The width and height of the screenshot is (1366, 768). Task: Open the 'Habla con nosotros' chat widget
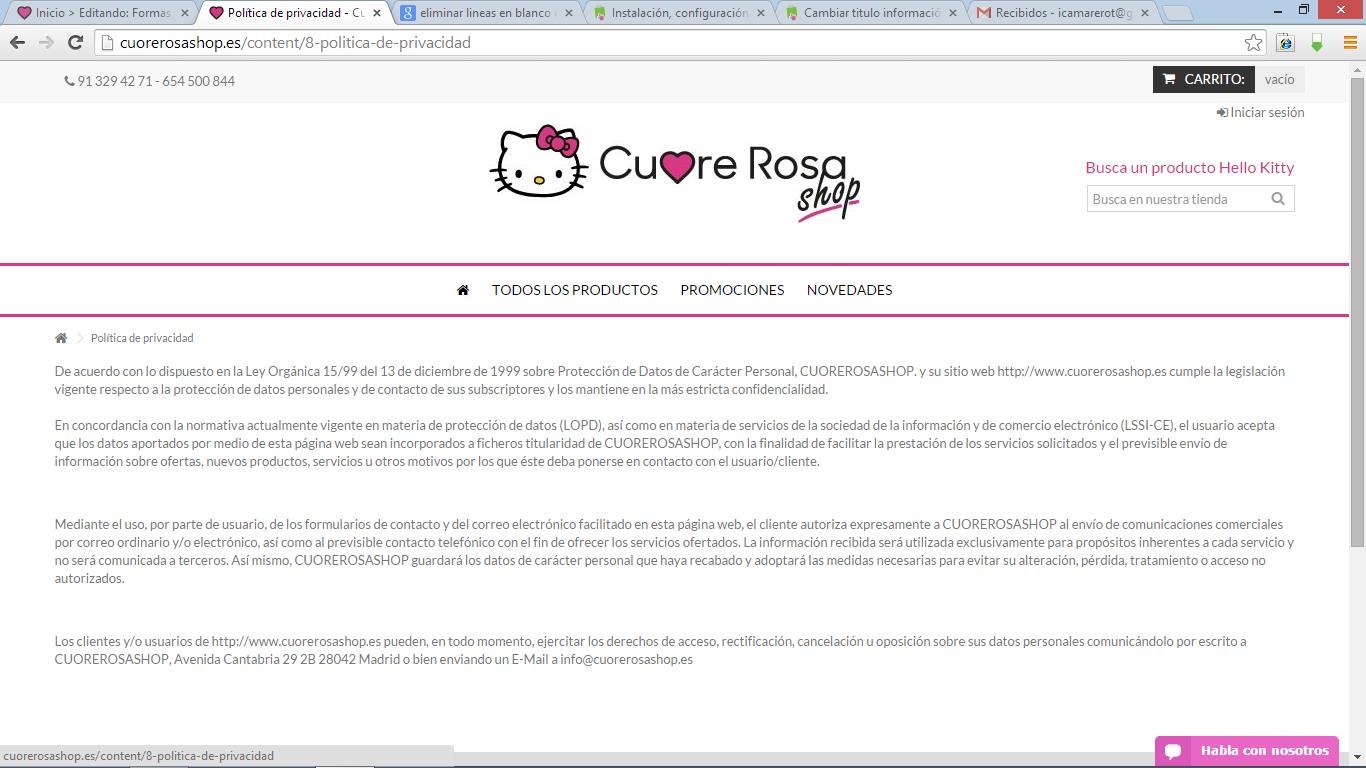coord(1247,751)
